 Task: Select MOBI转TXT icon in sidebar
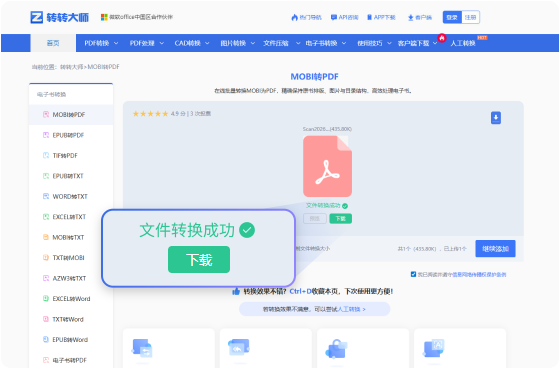point(46,237)
